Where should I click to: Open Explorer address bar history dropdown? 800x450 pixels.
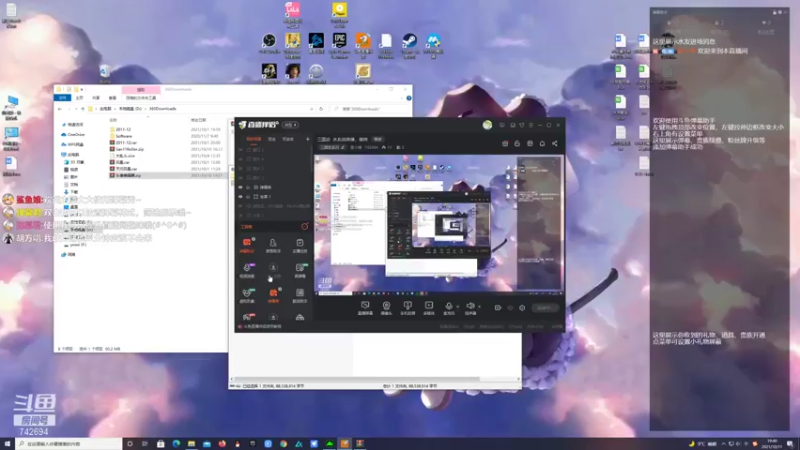[311, 109]
